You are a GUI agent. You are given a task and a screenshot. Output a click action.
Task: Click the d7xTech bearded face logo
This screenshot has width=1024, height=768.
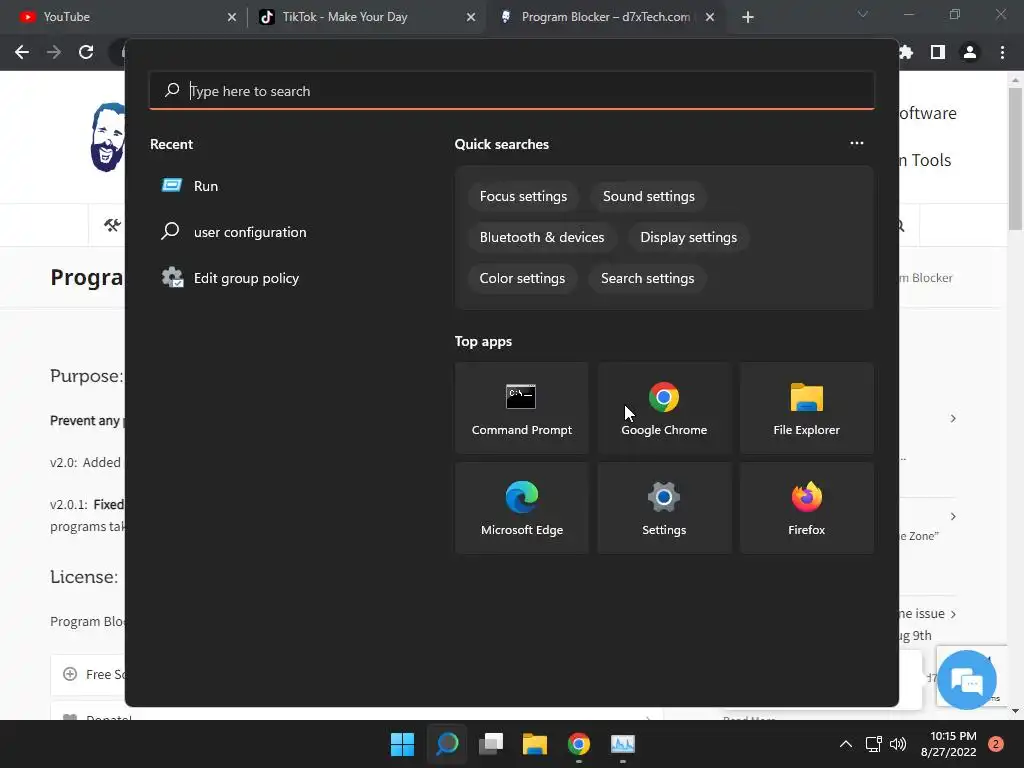pos(108,137)
